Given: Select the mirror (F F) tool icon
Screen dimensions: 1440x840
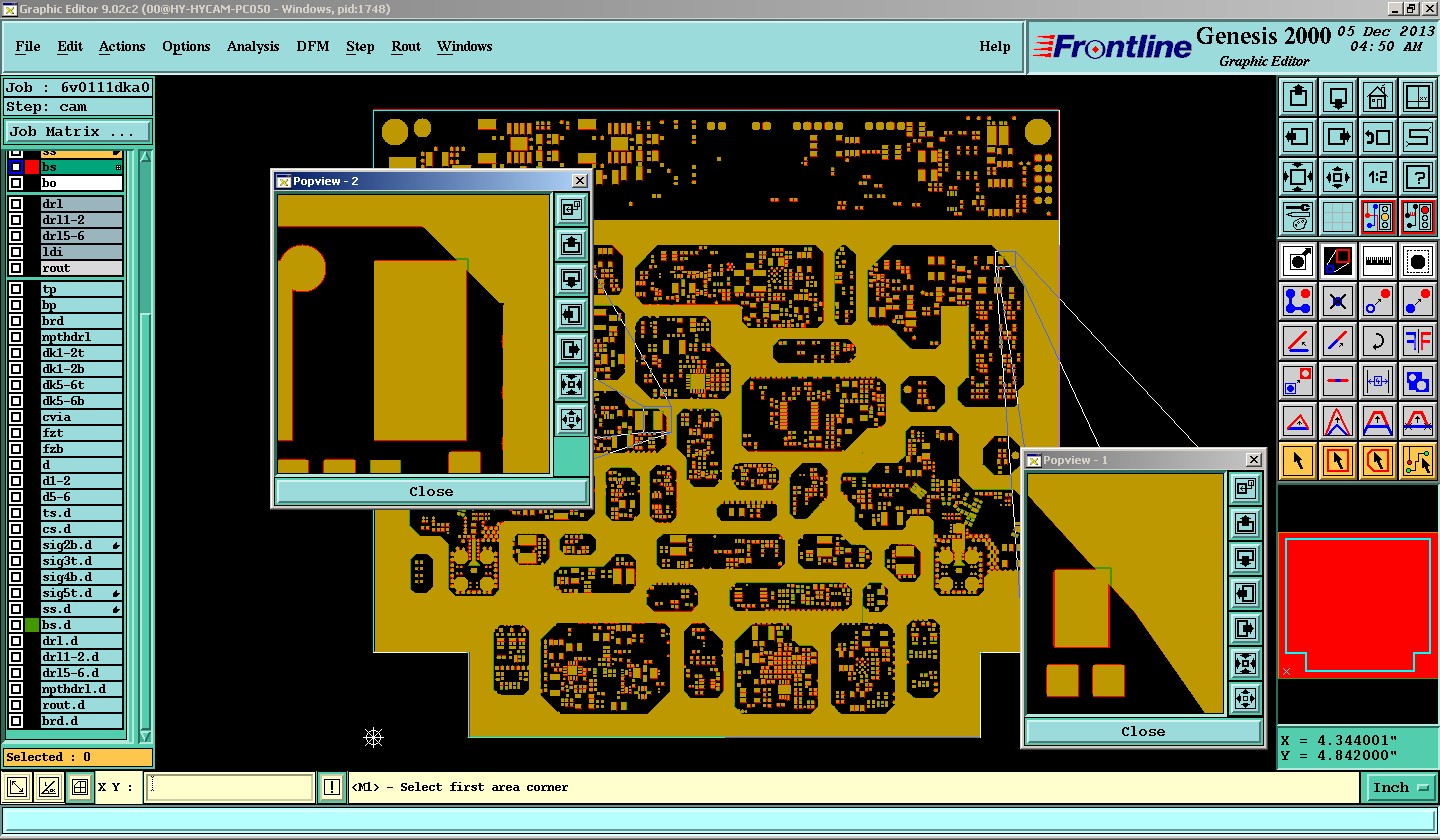Looking at the screenshot, I should (x=1418, y=341).
